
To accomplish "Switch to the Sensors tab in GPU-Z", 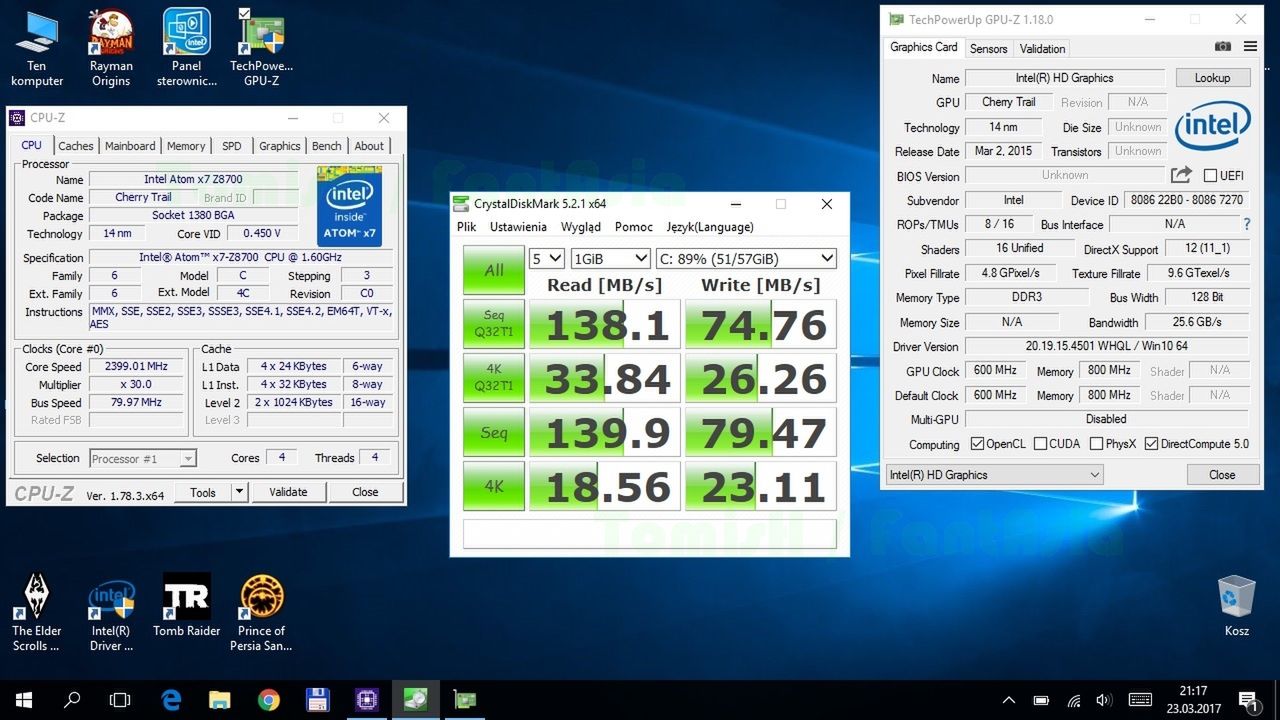I will (x=988, y=49).
